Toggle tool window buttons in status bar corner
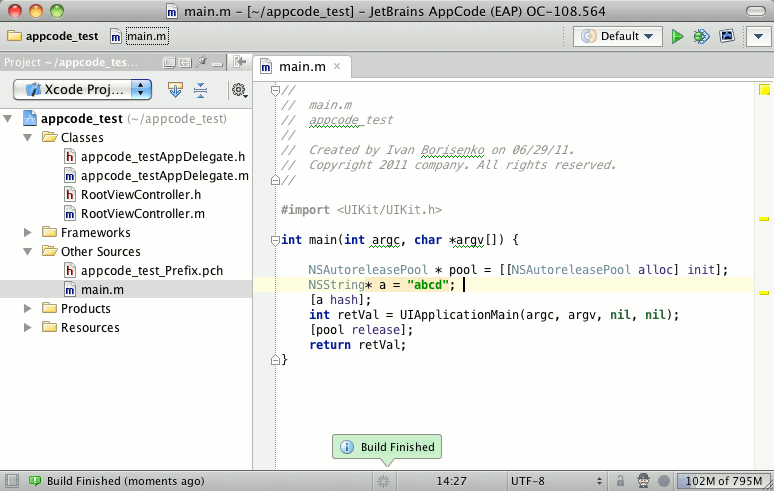 (11, 481)
